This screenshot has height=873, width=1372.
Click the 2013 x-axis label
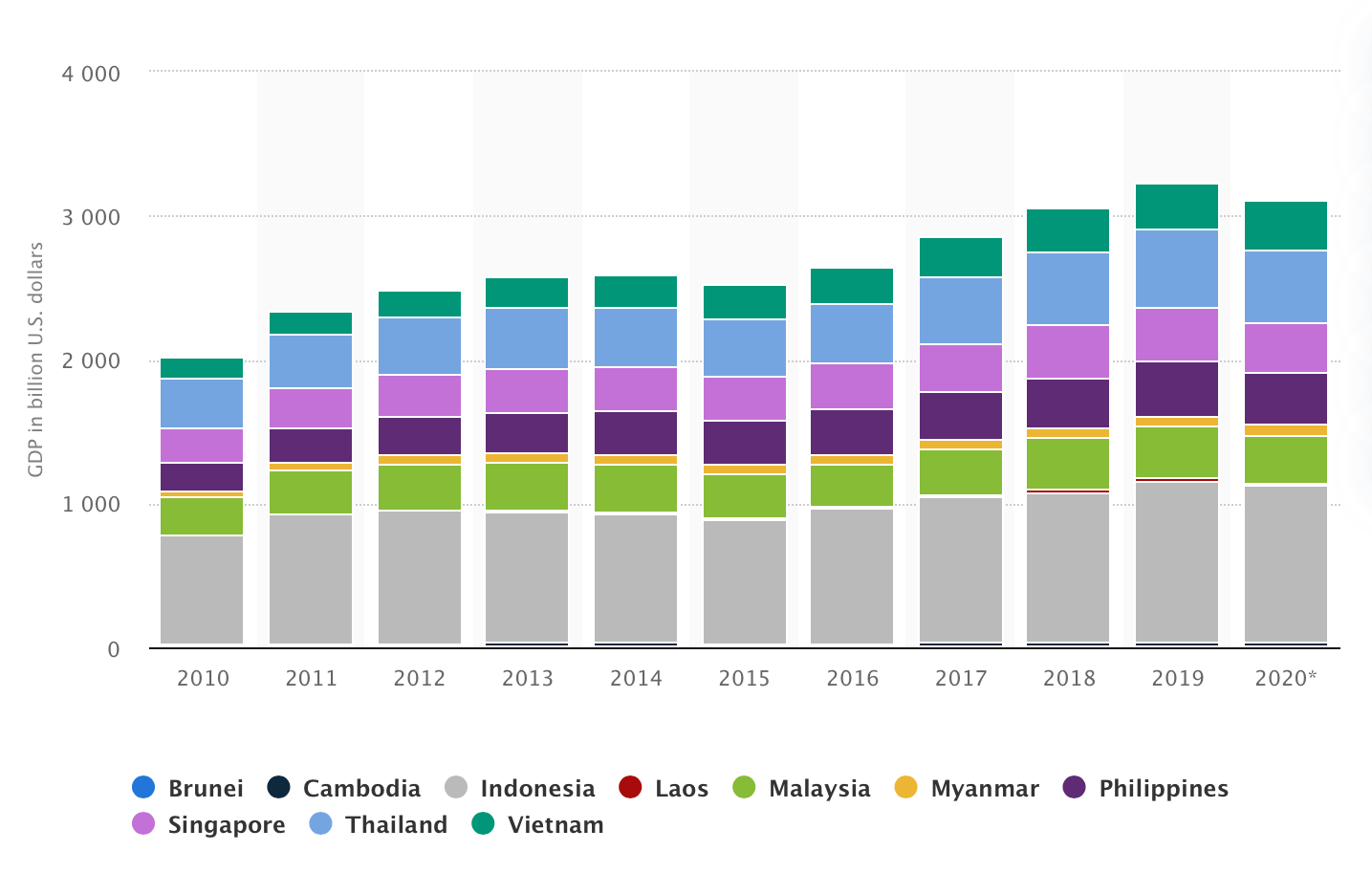(528, 678)
